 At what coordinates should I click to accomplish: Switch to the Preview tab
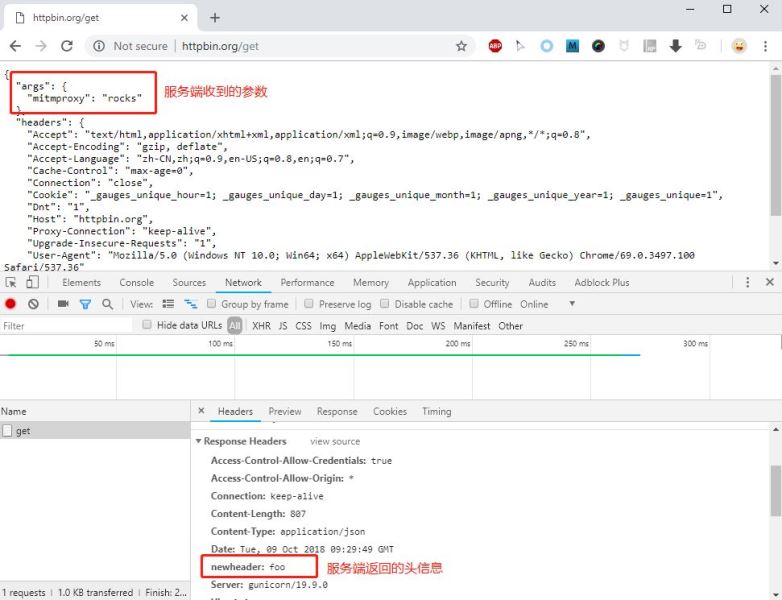[x=285, y=411]
